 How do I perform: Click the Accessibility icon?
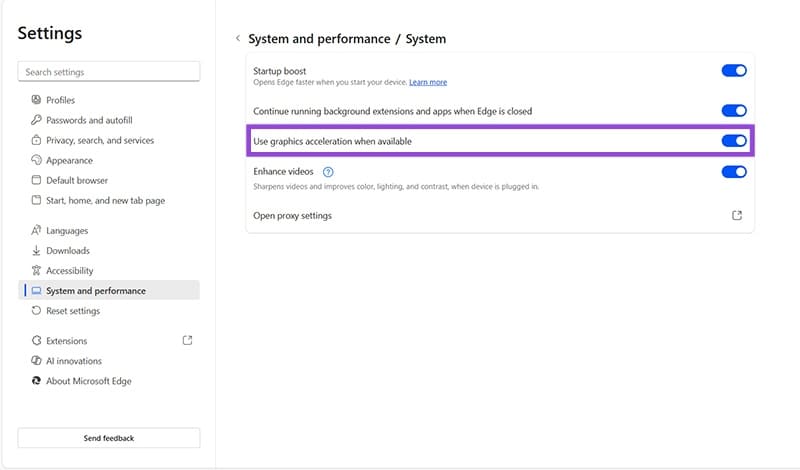[36, 270]
